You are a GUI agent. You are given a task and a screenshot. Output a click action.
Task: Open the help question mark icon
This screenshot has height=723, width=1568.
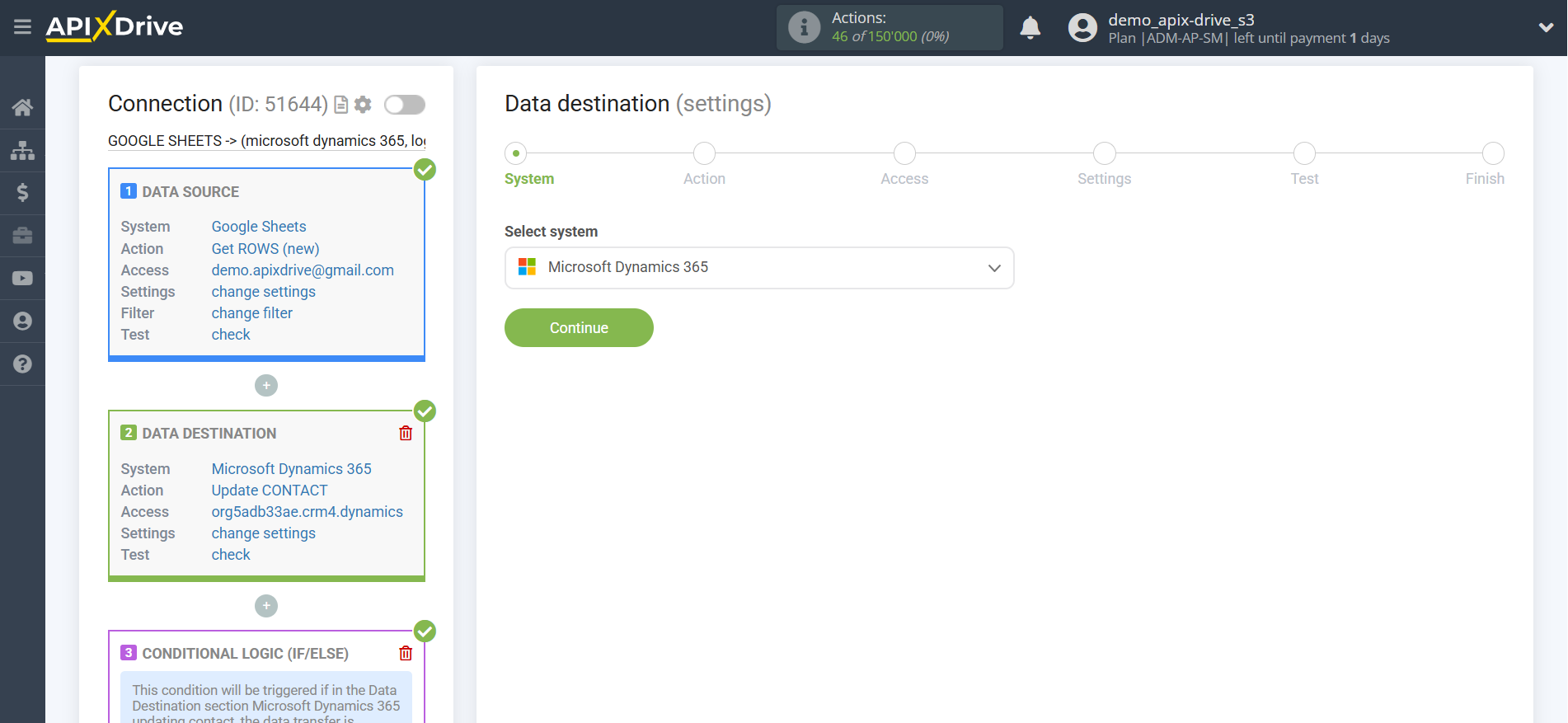tap(22, 364)
